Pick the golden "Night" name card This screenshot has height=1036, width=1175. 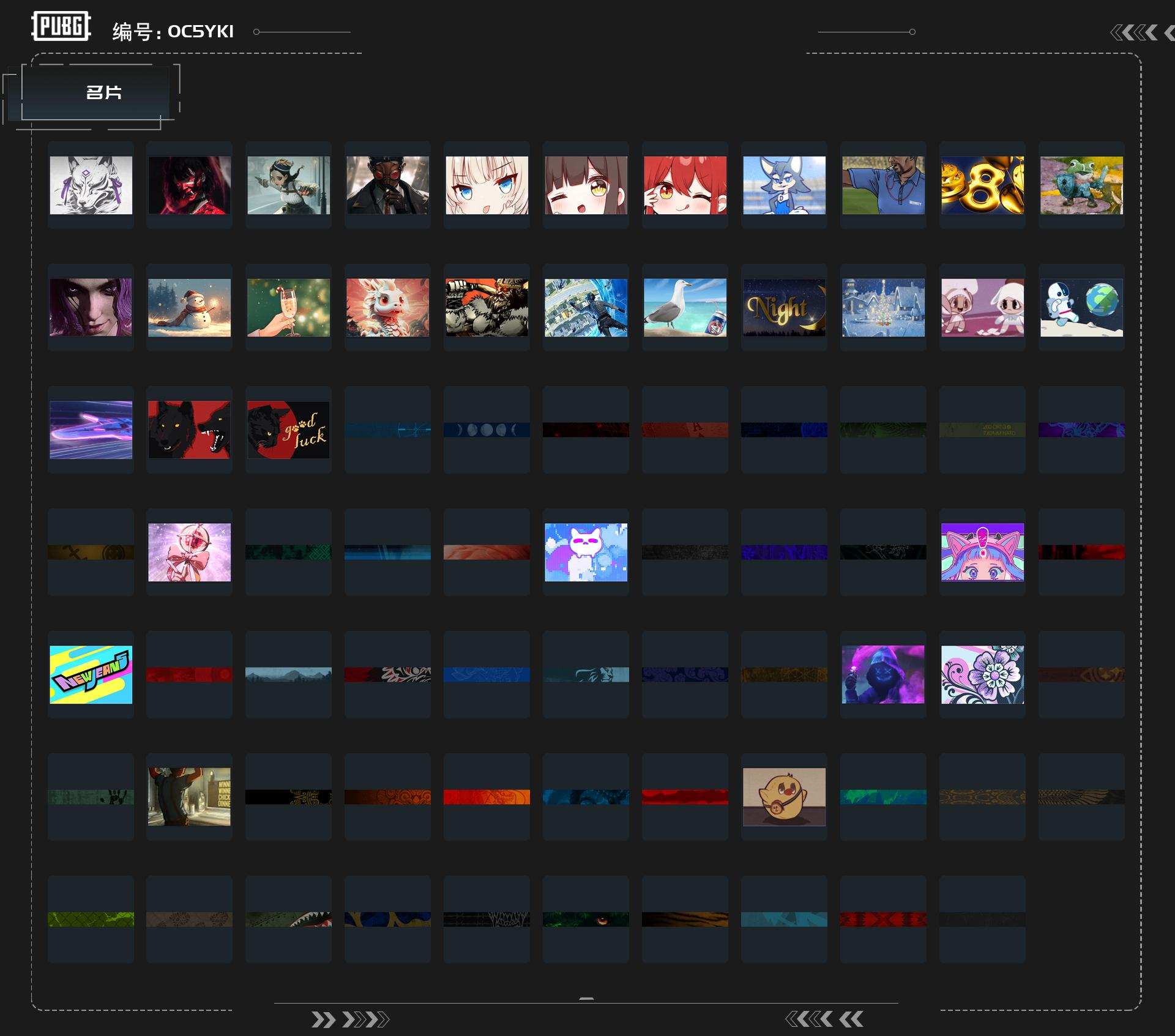point(785,307)
